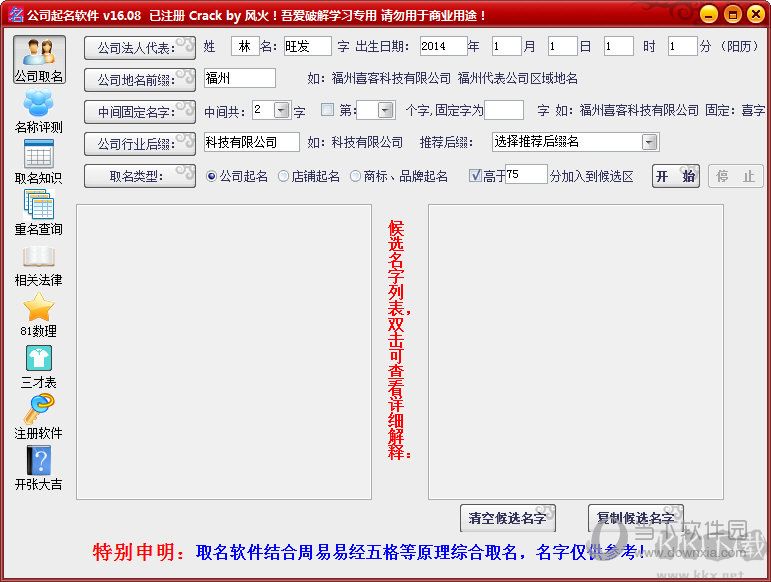Expand the 第 position dropdown
This screenshot has width=771, height=582.
(x=386, y=110)
